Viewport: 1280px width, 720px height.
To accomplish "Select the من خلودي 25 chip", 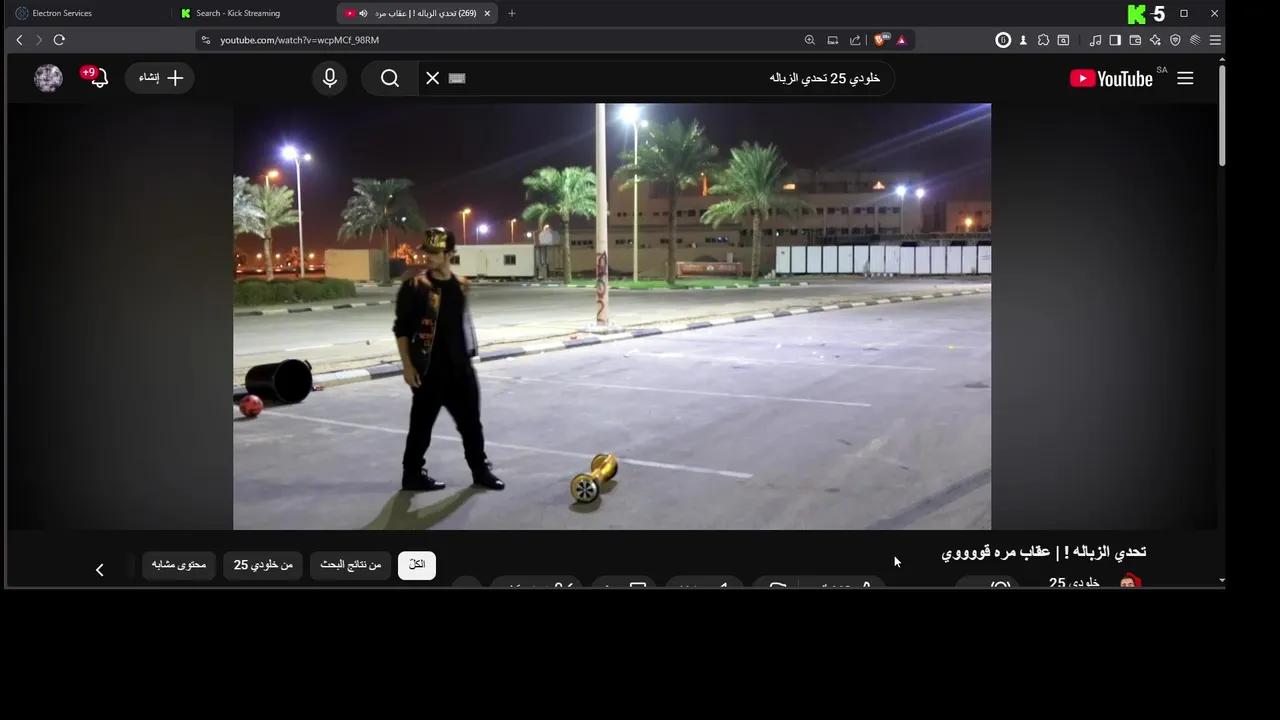I will click(263, 565).
